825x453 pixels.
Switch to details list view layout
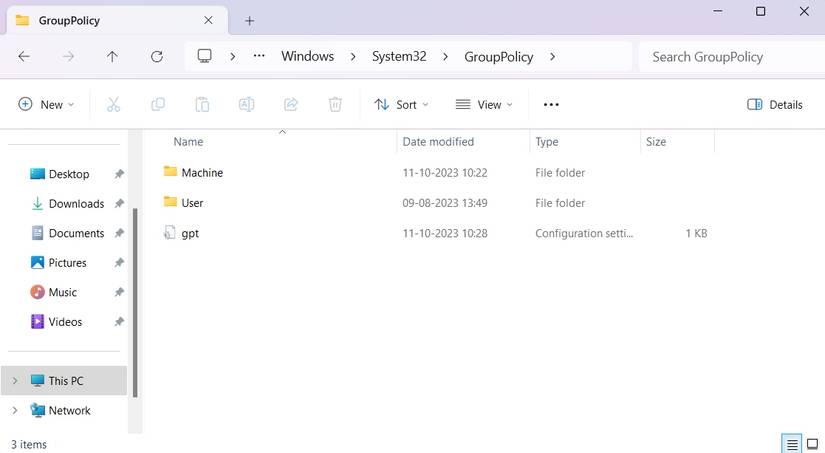pyautogui.click(x=792, y=444)
